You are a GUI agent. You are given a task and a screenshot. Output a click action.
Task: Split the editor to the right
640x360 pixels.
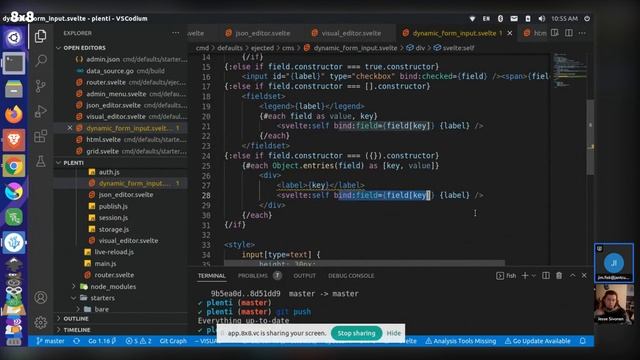pyautogui.click(x=569, y=33)
